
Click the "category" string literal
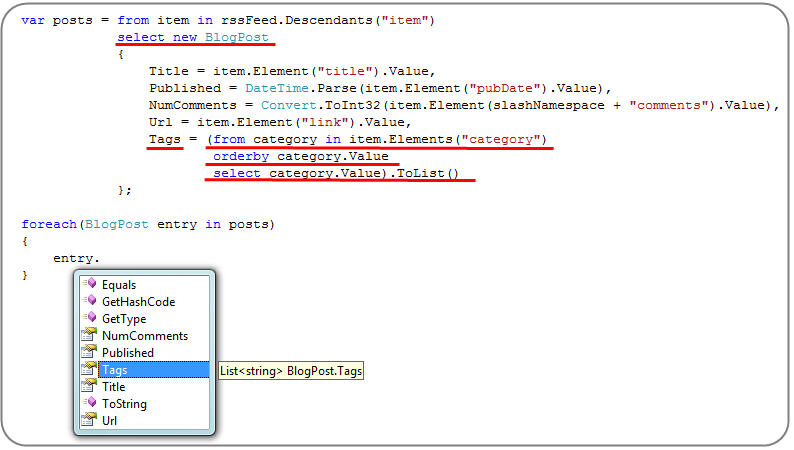pos(501,140)
